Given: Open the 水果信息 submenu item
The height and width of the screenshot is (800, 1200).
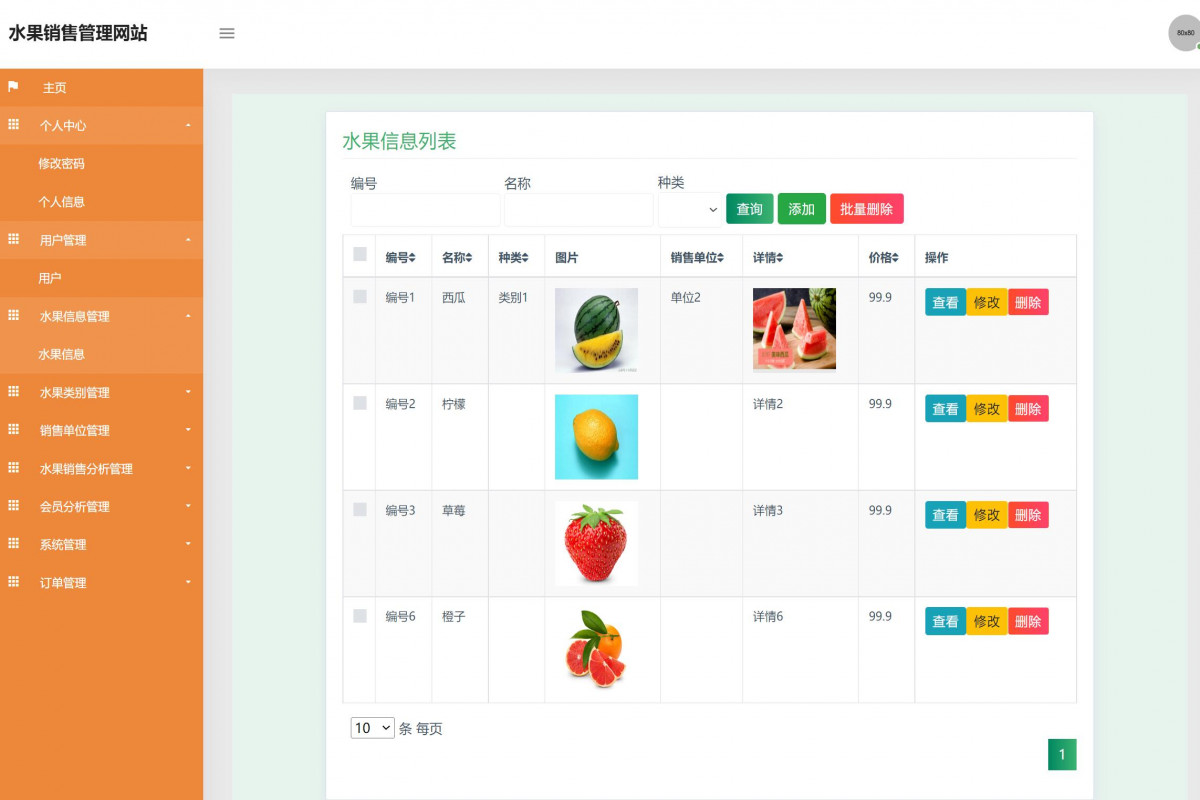Looking at the screenshot, I should coord(62,353).
